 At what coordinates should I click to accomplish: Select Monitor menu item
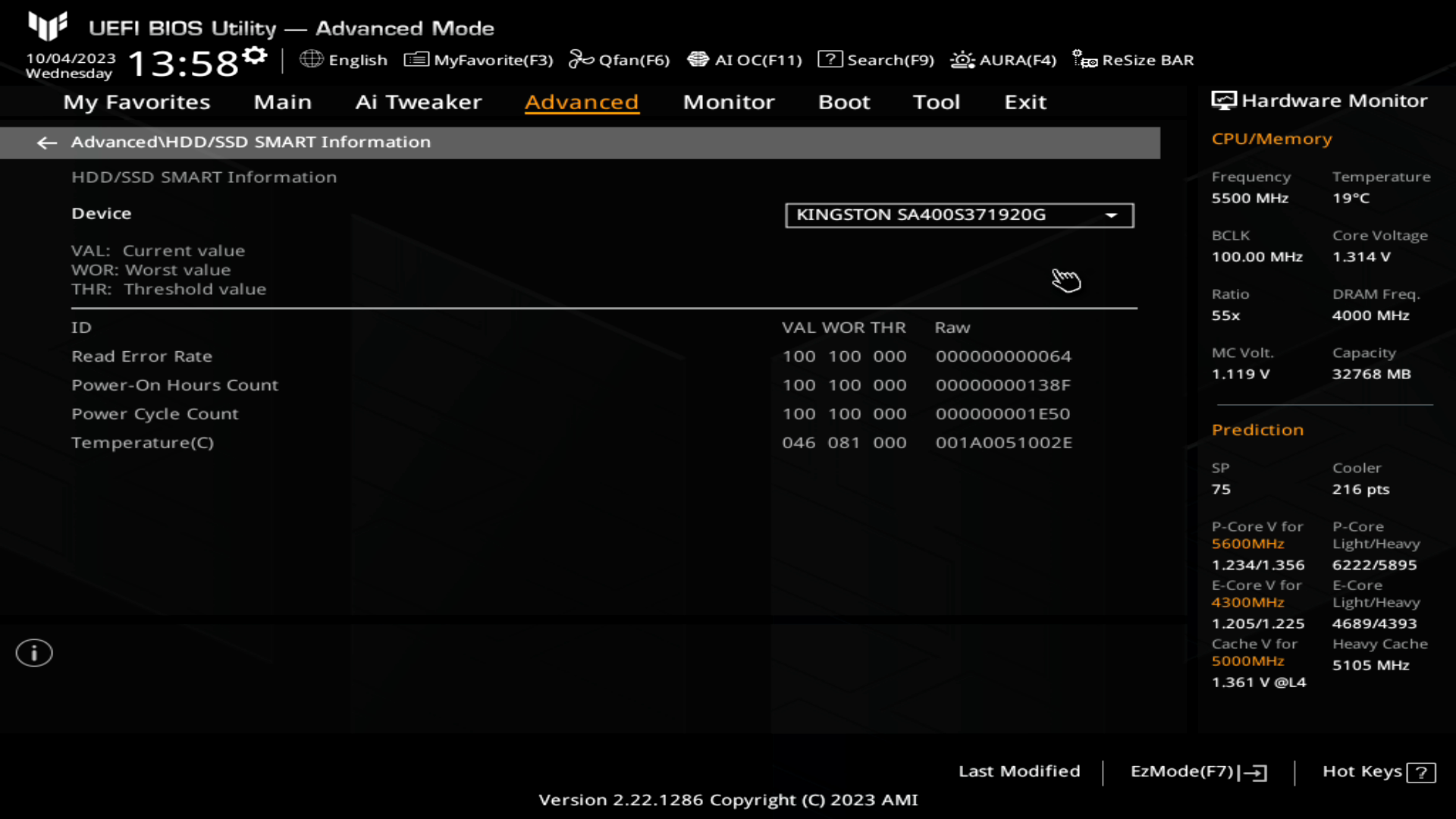728,100
